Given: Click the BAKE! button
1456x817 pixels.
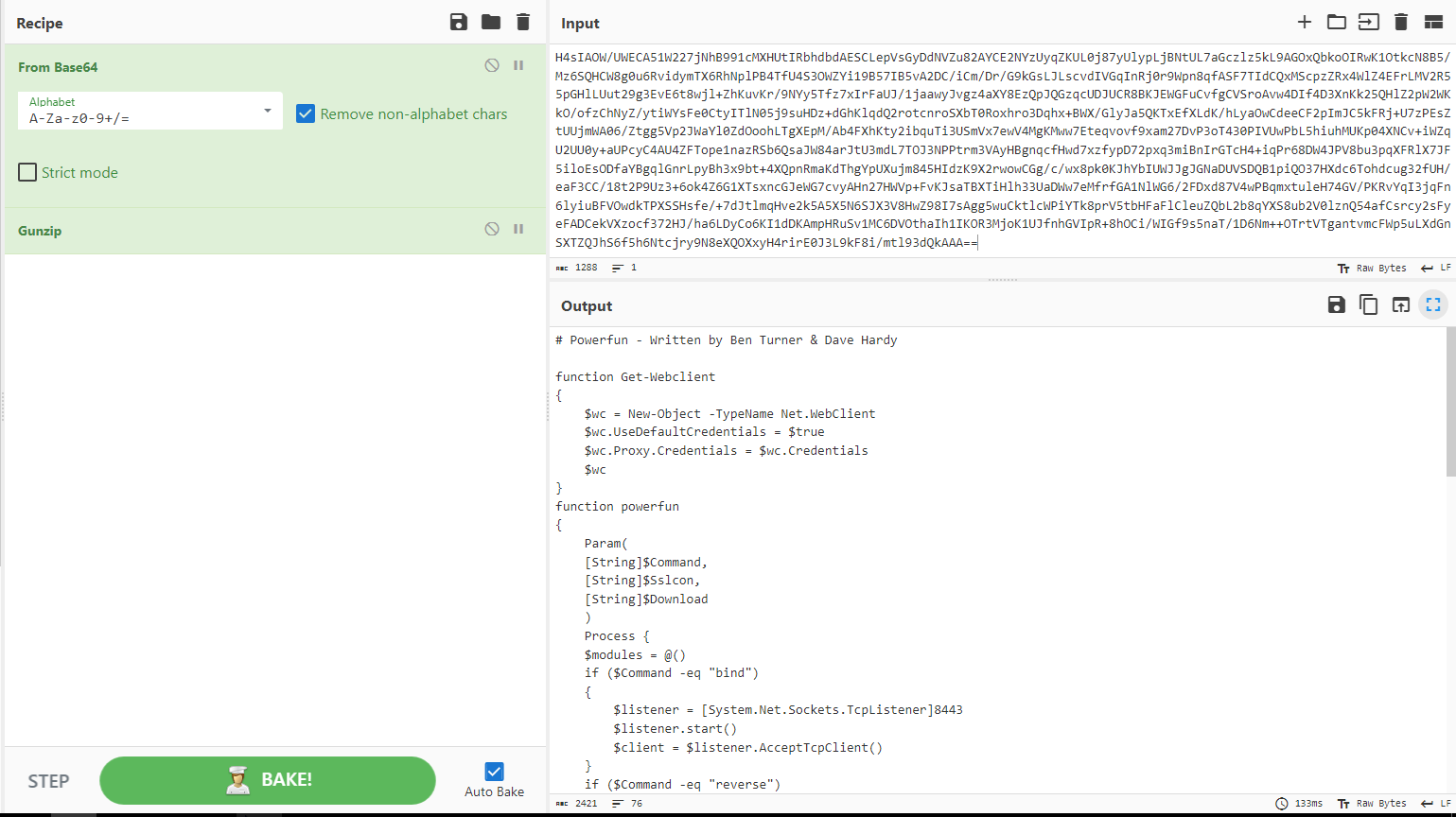Looking at the screenshot, I should tap(268, 780).
